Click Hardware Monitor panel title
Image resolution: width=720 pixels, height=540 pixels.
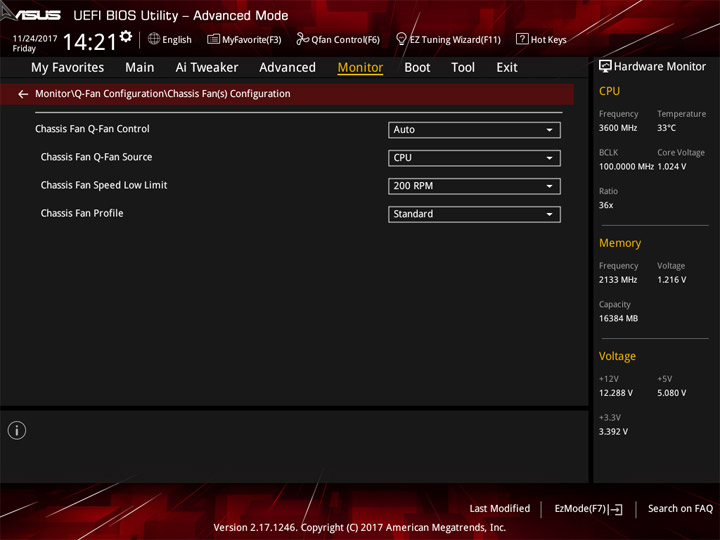pyautogui.click(x=659, y=67)
